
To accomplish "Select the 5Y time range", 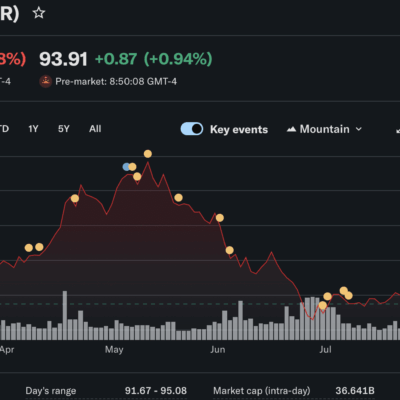I will (x=64, y=129).
